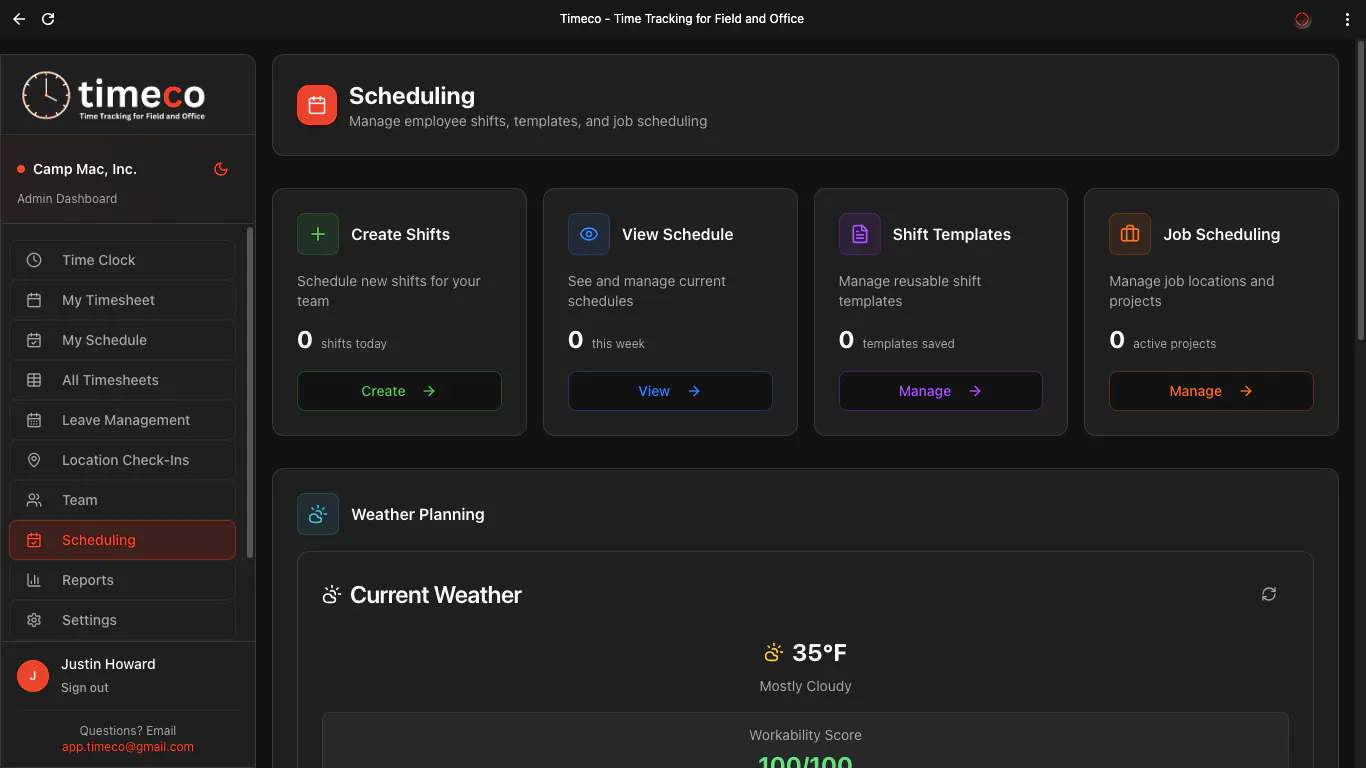Image resolution: width=1366 pixels, height=768 pixels.
Task: Open My Timesheet page
Action: pos(122,300)
